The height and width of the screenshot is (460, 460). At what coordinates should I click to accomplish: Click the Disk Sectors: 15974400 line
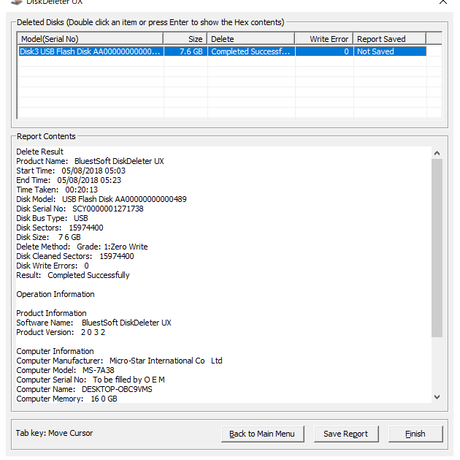[60, 228]
